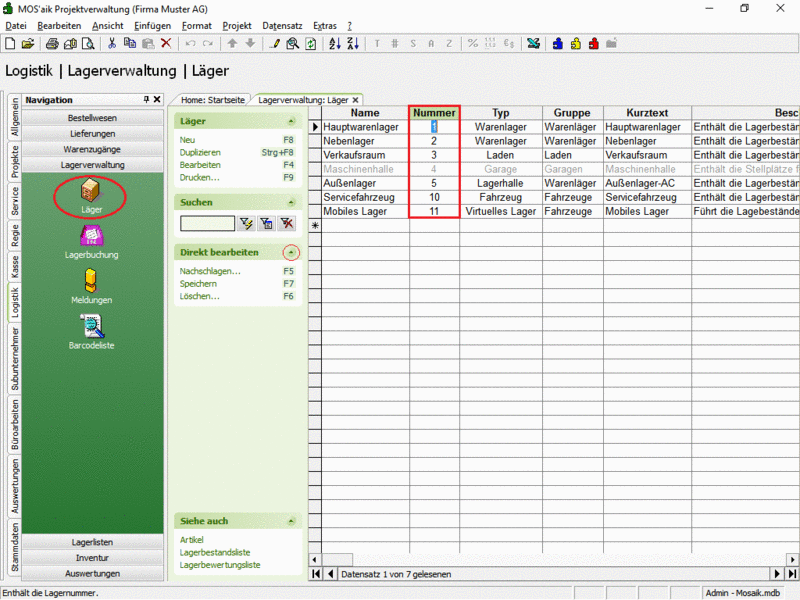Close the Lagerverwaltung: Läger tab
Image resolution: width=800 pixels, height=600 pixels.
point(355,100)
